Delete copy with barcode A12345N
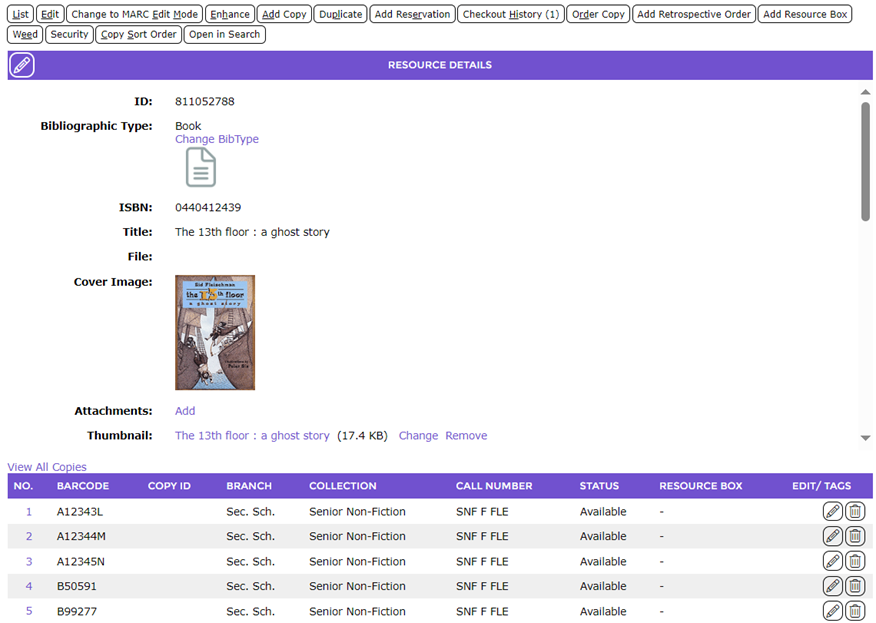The width and height of the screenshot is (876, 623). coord(855,561)
